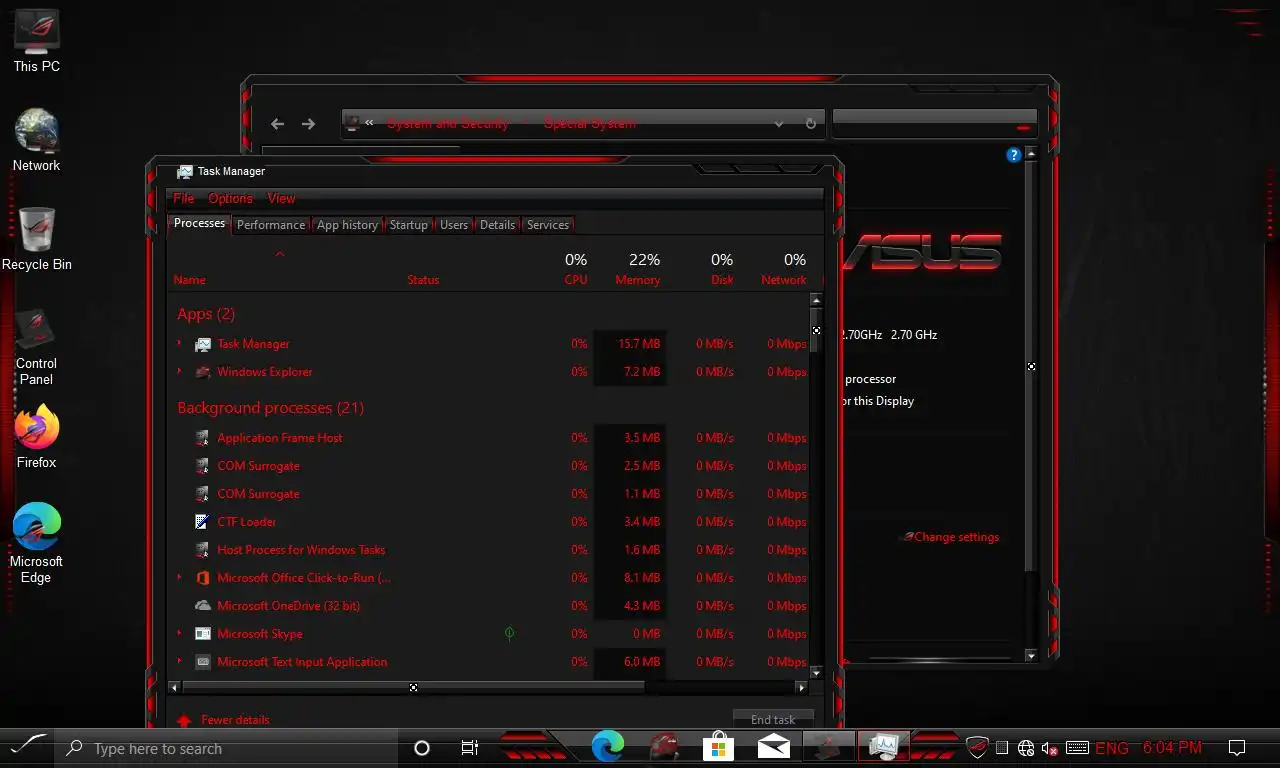Click ROG shield icon in system tray
The image size is (1280, 768).
click(x=976, y=748)
